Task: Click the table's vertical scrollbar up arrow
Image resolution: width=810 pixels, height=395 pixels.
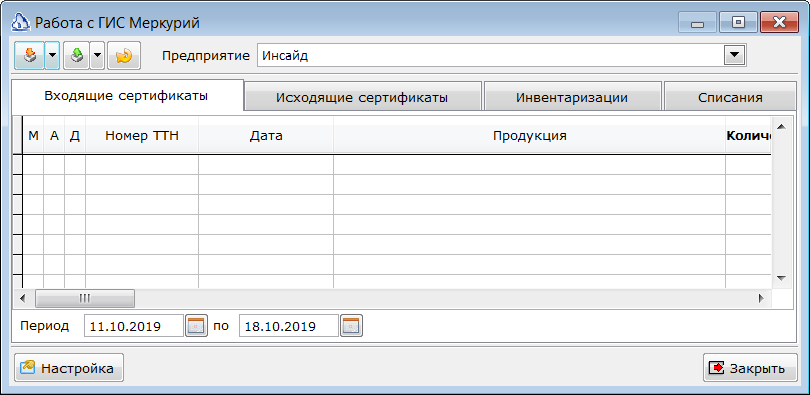Action: [x=781, y=127]
